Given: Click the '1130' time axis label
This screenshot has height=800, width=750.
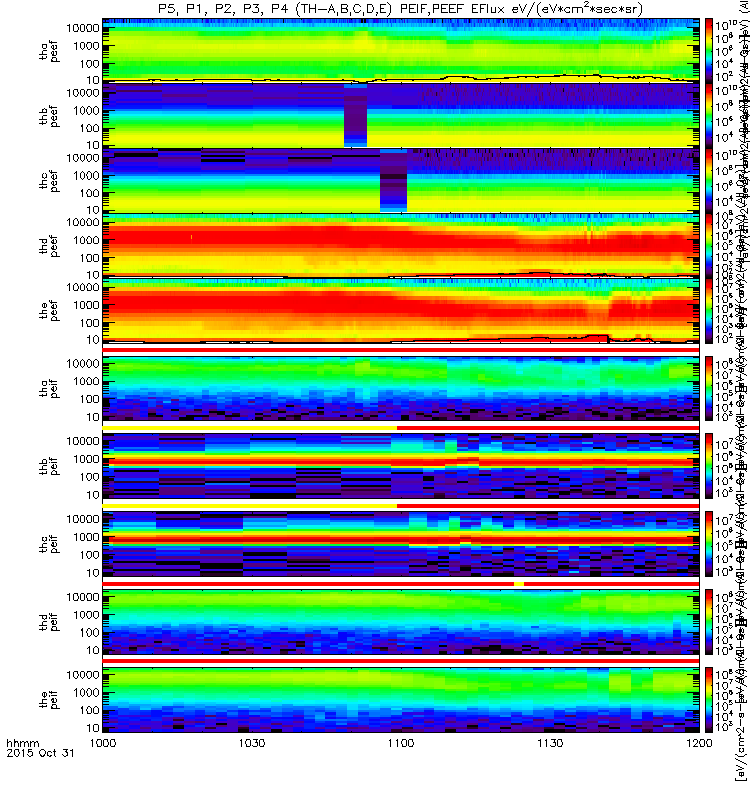Looking at the screenshot, I should (550, 743).
